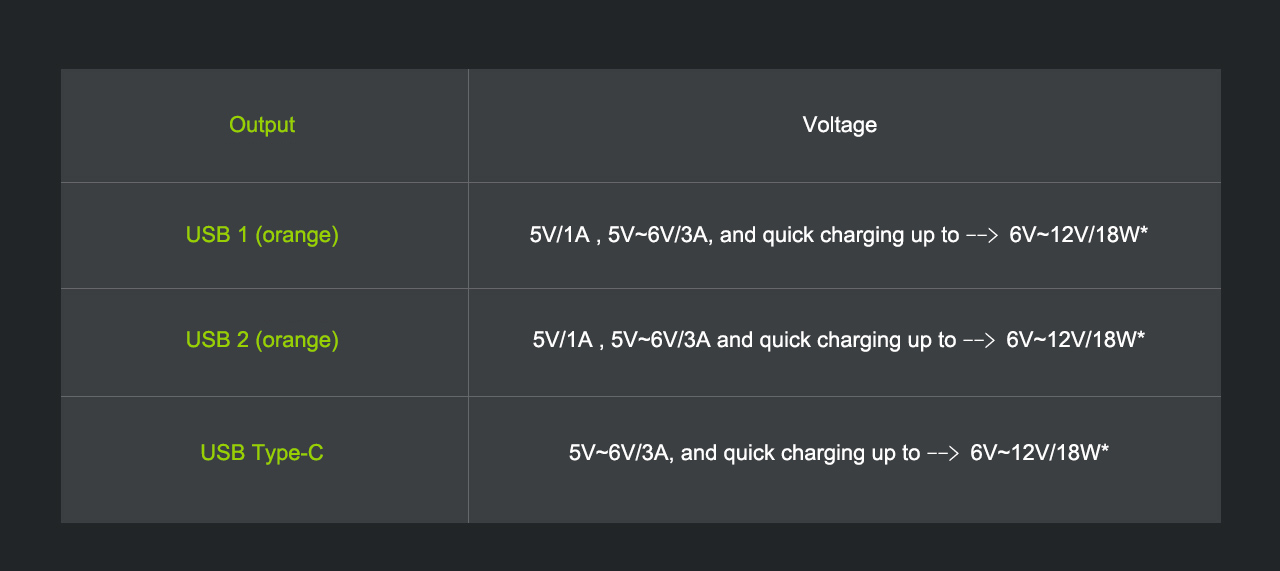This screenshot has width=1280, height=571.
Task: Click 6V~12V/18W* in USB 2 row
Action: (x=1076, y=340)
